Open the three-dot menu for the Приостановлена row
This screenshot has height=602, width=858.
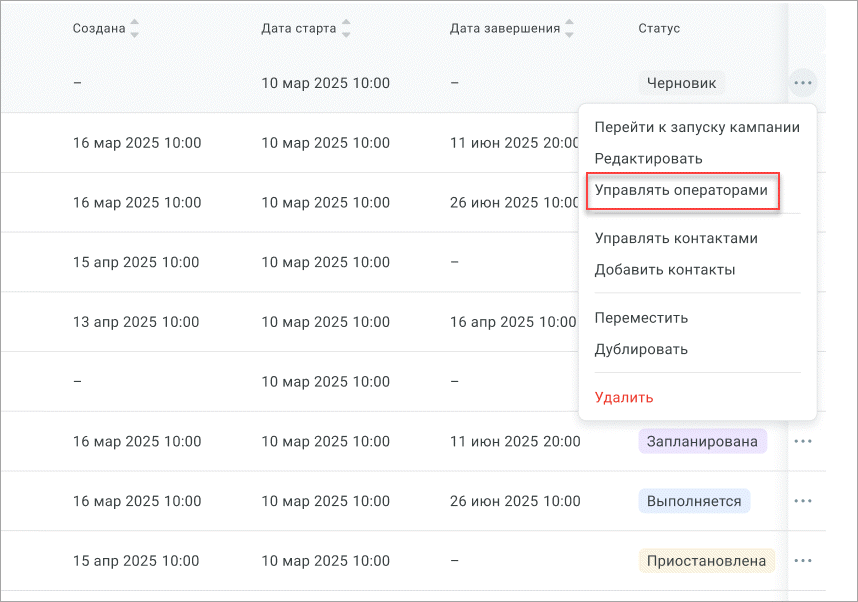pyautogui.click(x=802, y=560)
